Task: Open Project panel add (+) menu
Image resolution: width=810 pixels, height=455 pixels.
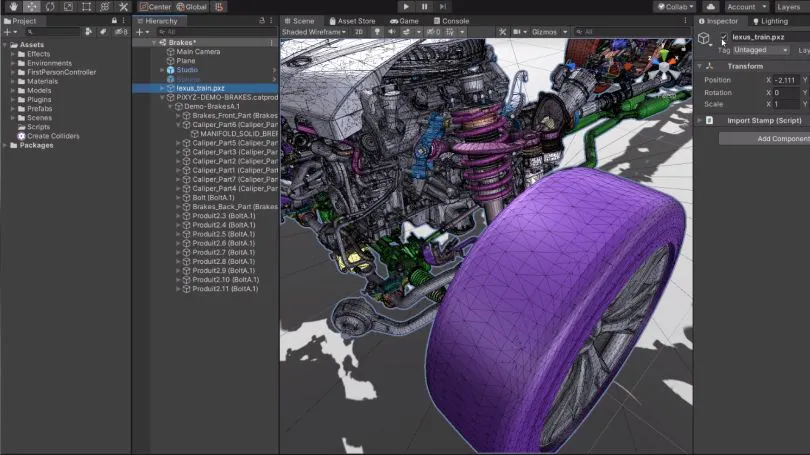Action: point(10,32)
